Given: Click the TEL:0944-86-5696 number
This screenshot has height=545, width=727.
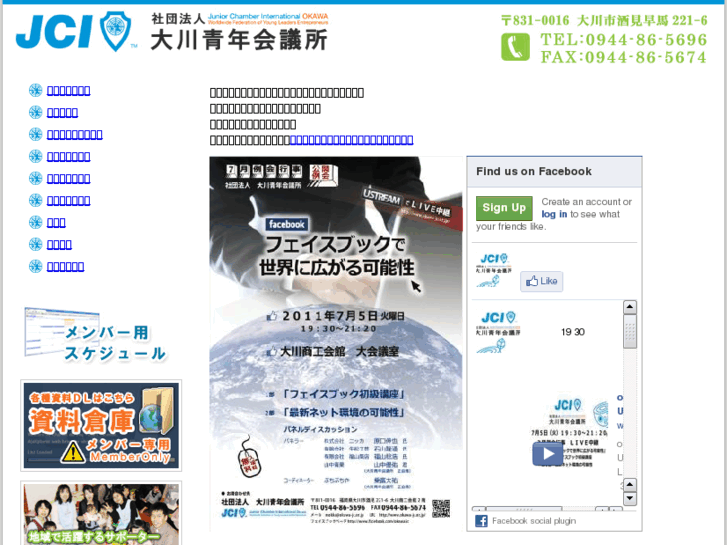Looking at the screenshot, I should click(624, 39).
